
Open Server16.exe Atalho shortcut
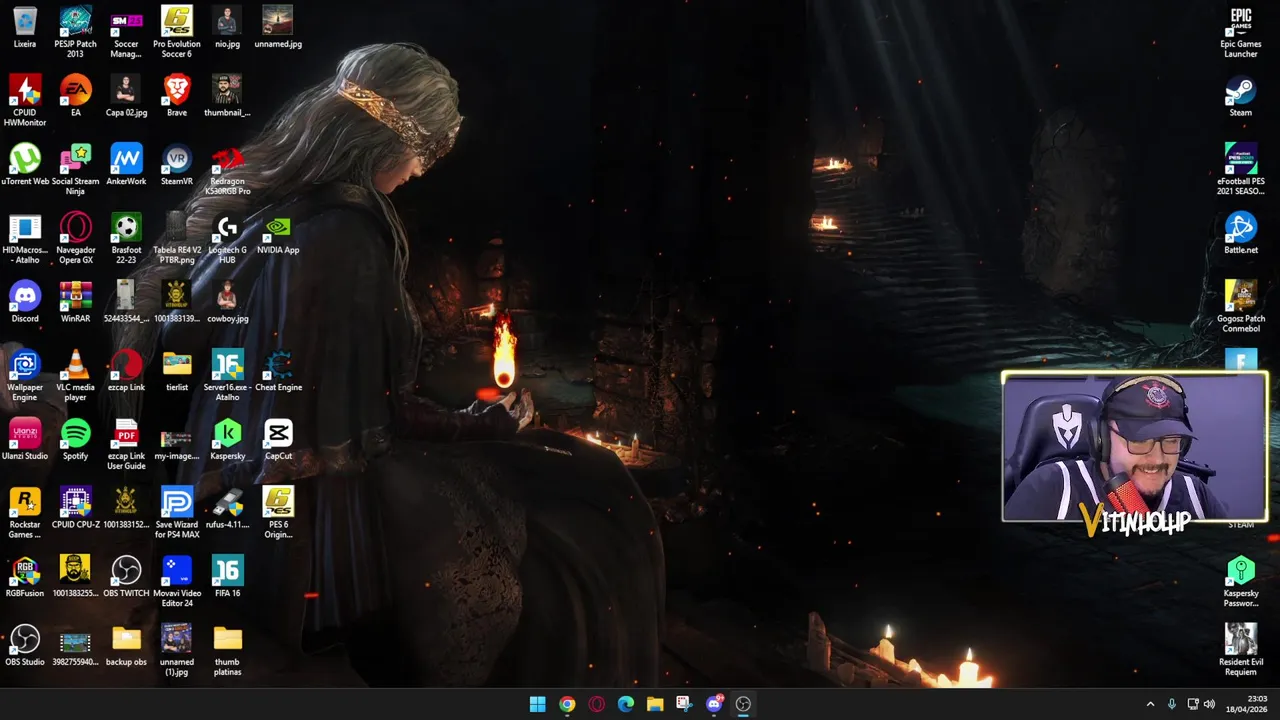(x=227, y=375)
